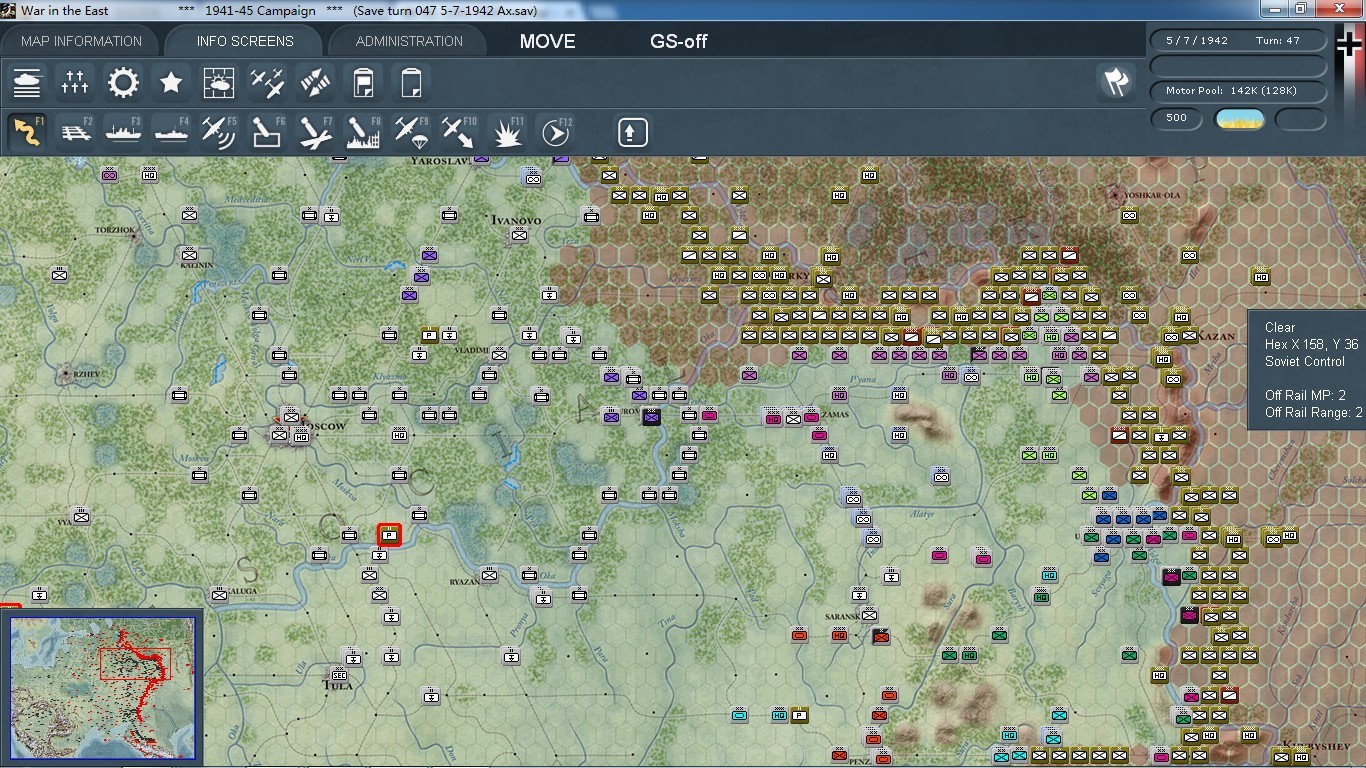Viewport: 1366px width, 768px height.
Task: Select F9 air transport parachute mode
Action: point(411,132)
